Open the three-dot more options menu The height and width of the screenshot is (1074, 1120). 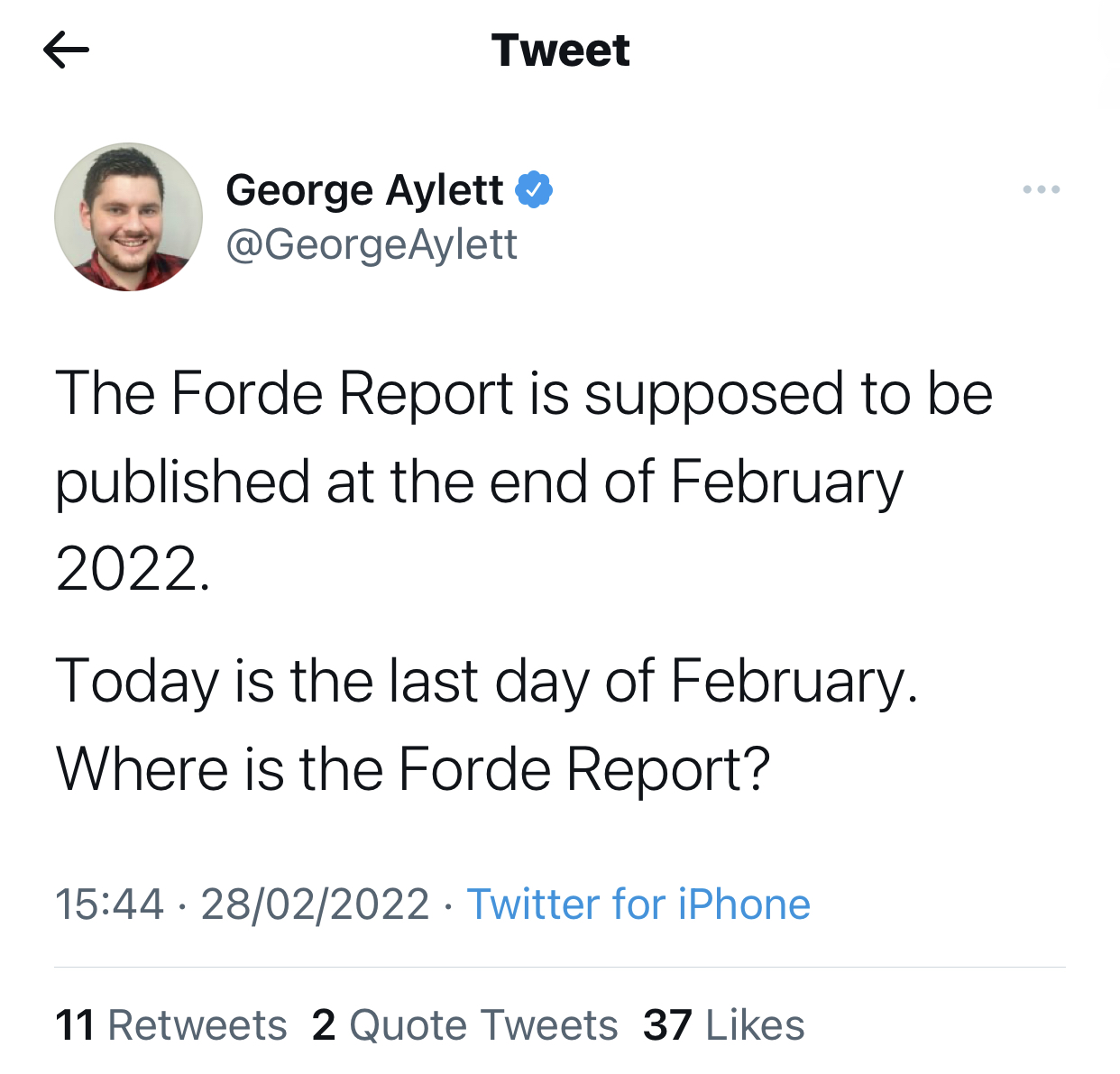1041,189
